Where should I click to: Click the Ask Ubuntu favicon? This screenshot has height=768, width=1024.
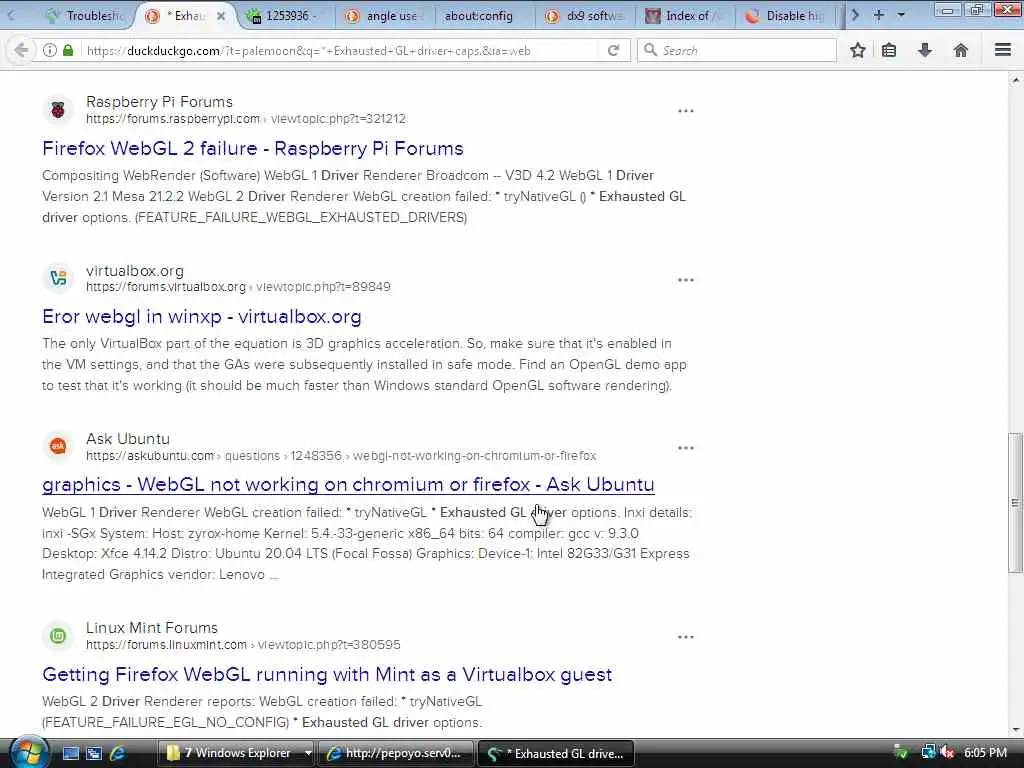58,446
